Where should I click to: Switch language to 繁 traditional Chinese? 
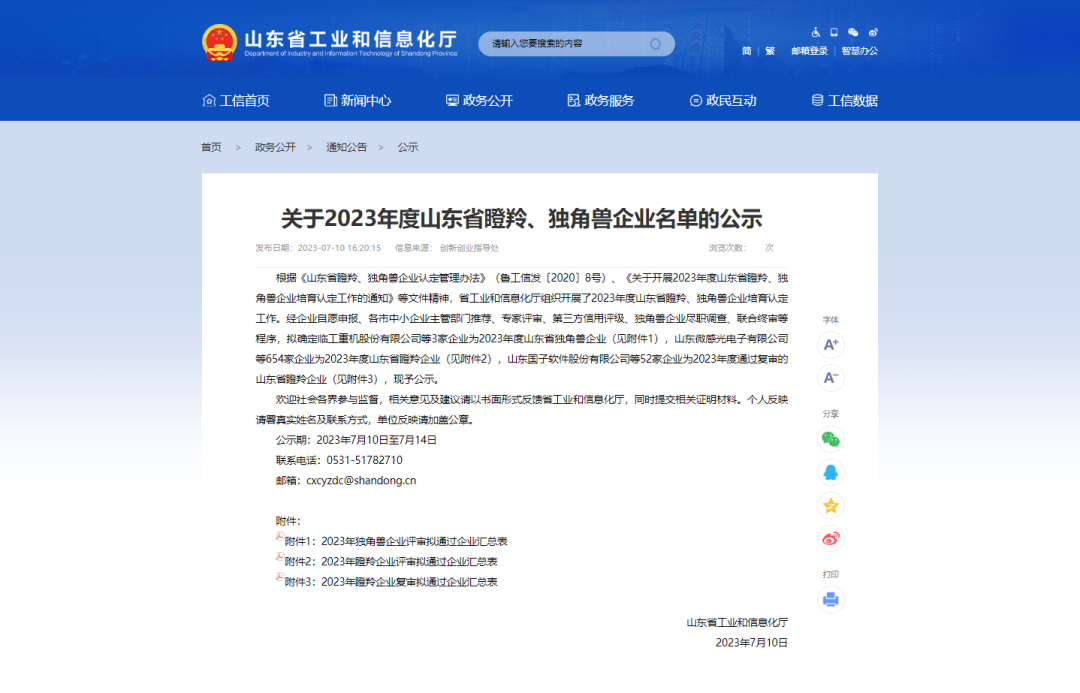click(x=769, y=50)
